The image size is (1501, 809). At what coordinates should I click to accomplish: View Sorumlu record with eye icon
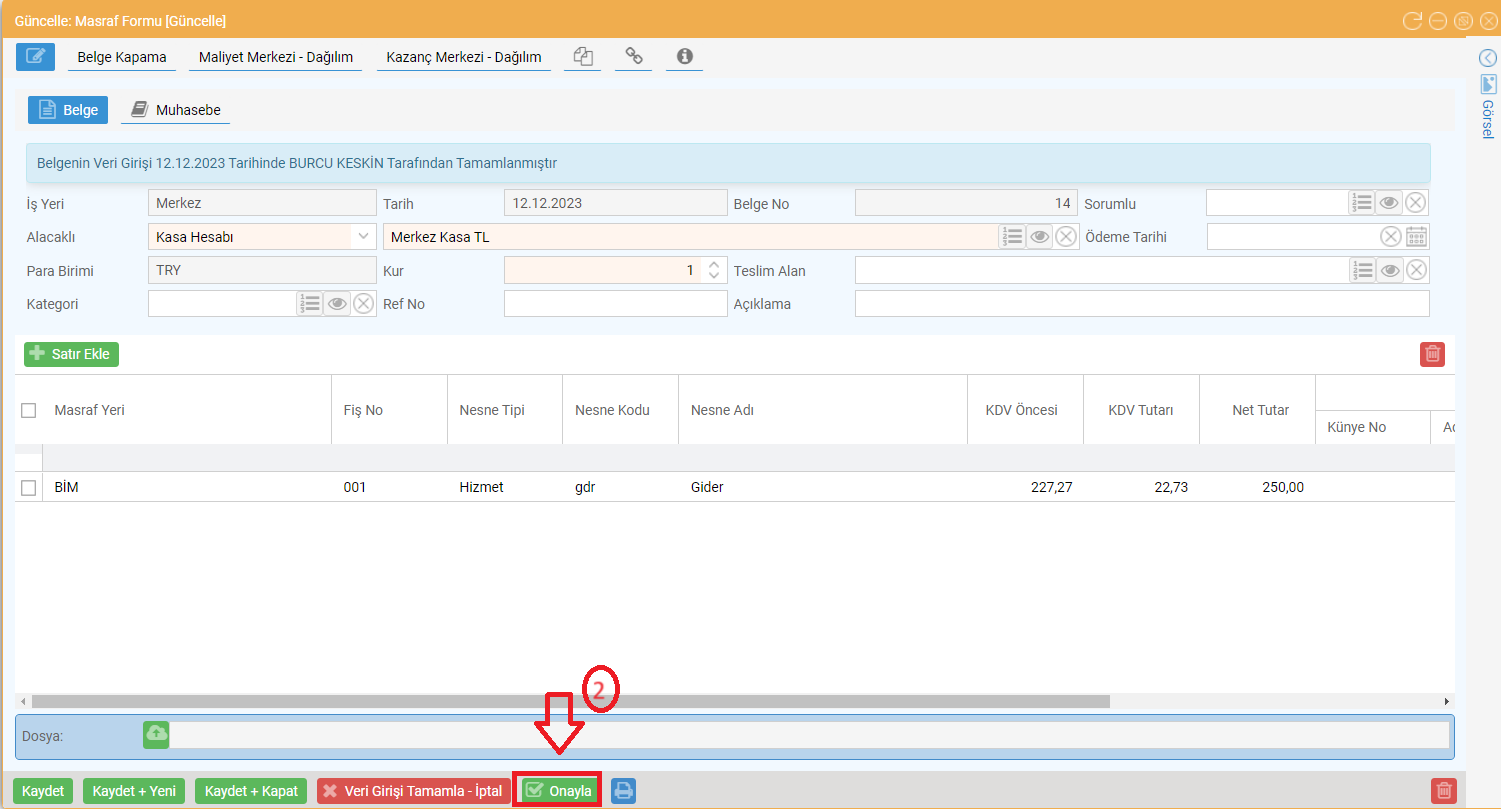click(1388, 203)
